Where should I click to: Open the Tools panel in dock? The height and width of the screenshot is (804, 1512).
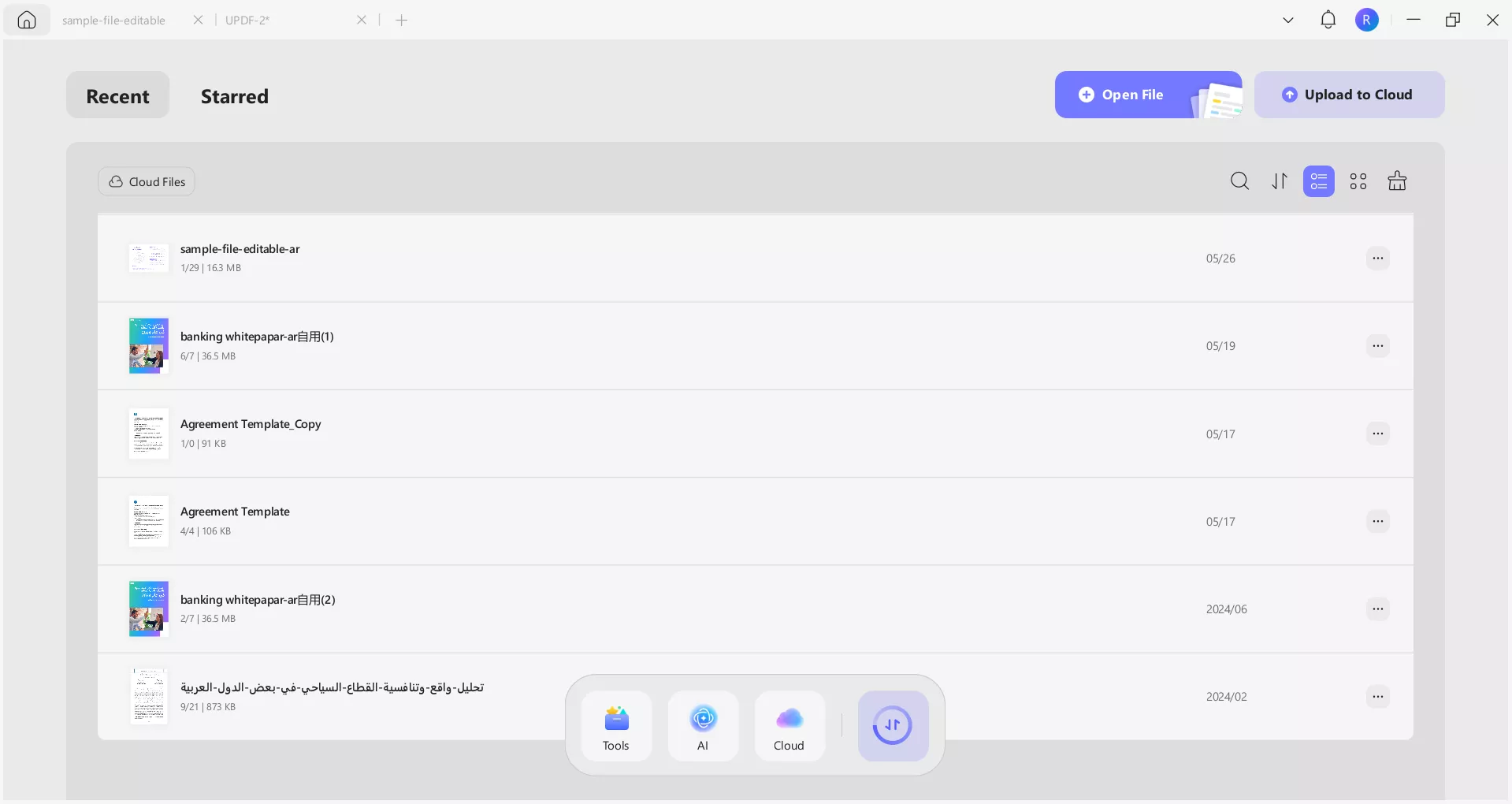pos(616,726)
